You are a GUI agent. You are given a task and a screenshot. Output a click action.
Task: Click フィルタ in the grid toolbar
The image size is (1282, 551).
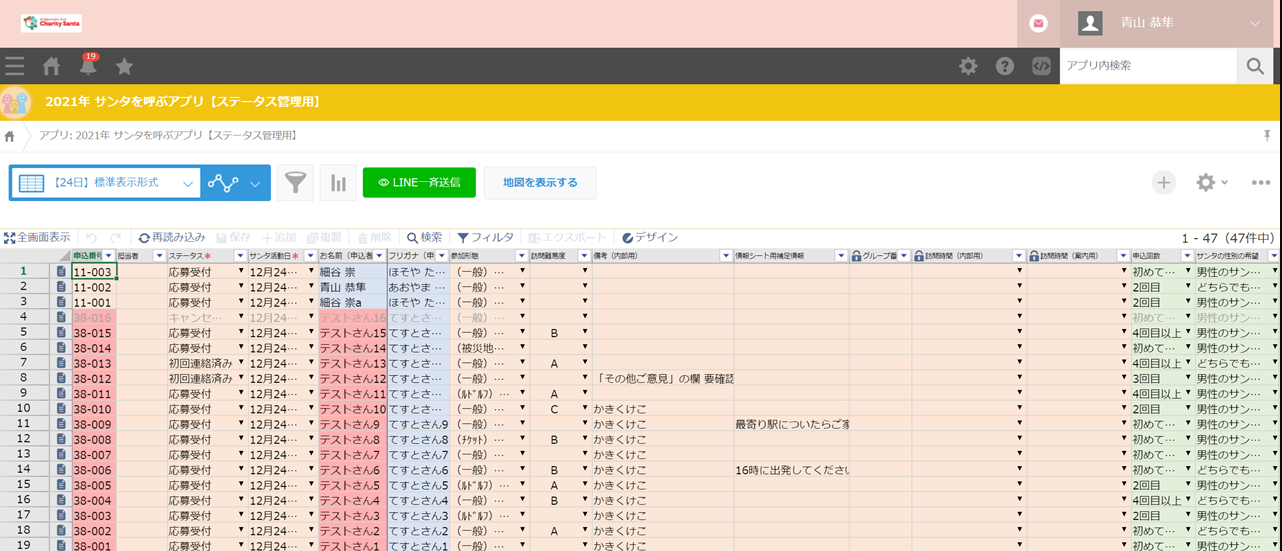tap(486, 237)
